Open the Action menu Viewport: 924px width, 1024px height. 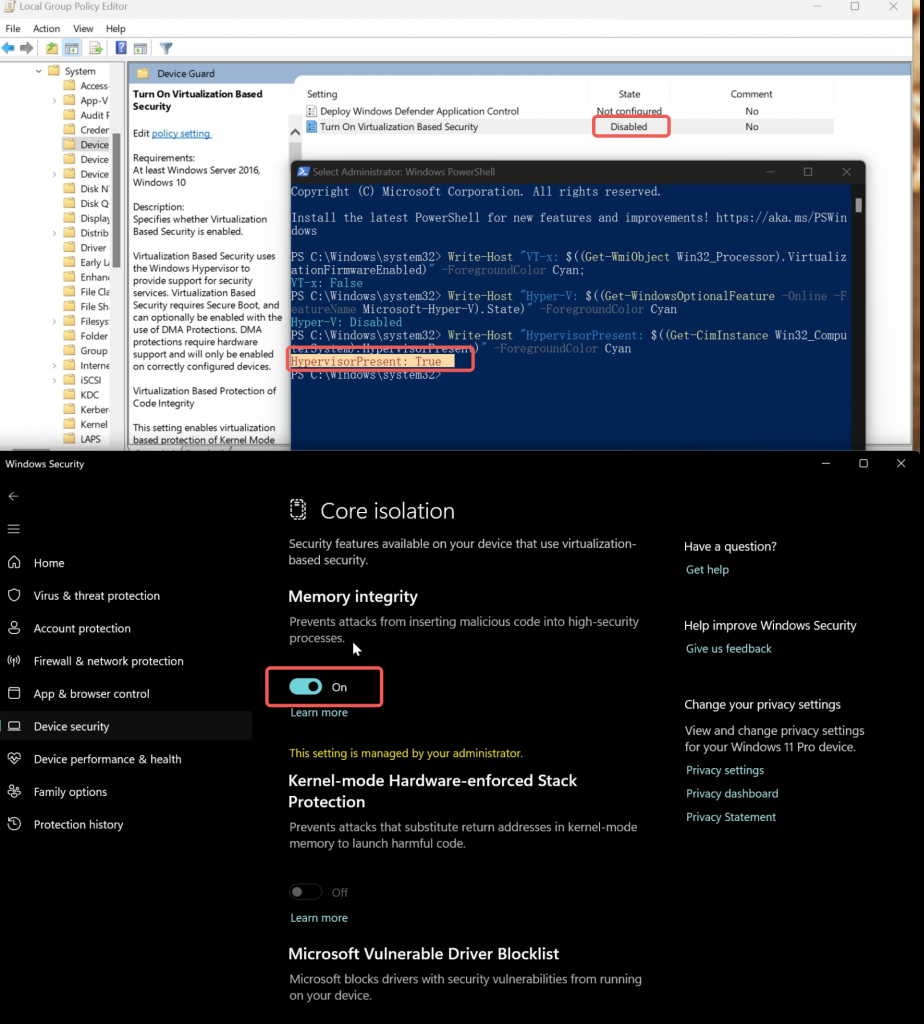(46, 29)
